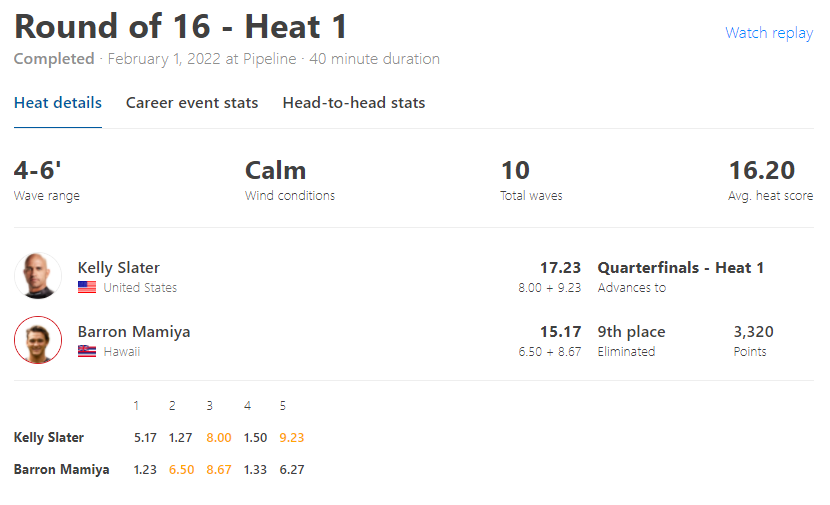Click the 3,320 Points value
The image size is (830, 505).
[753, 332]
